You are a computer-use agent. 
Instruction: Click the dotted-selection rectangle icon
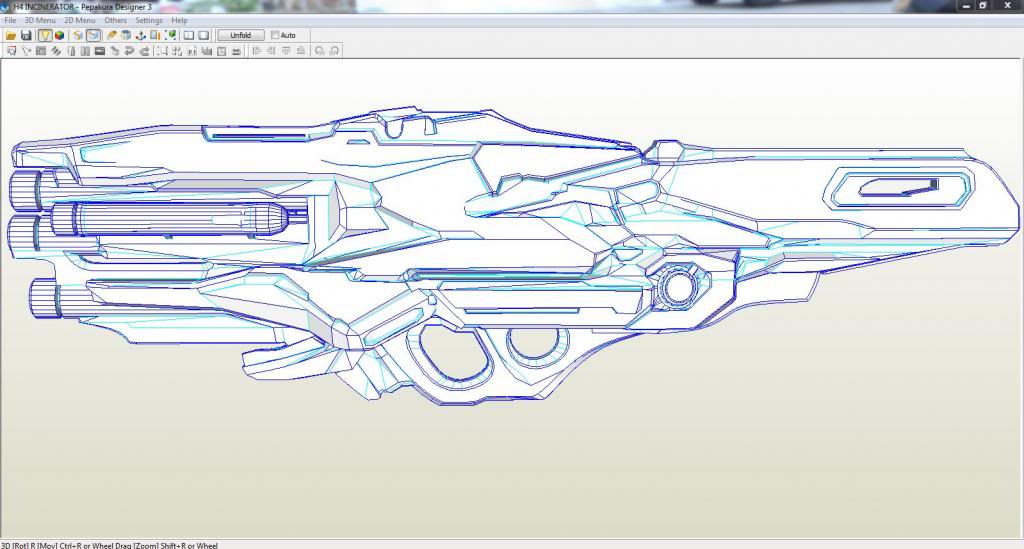(162, 51)
